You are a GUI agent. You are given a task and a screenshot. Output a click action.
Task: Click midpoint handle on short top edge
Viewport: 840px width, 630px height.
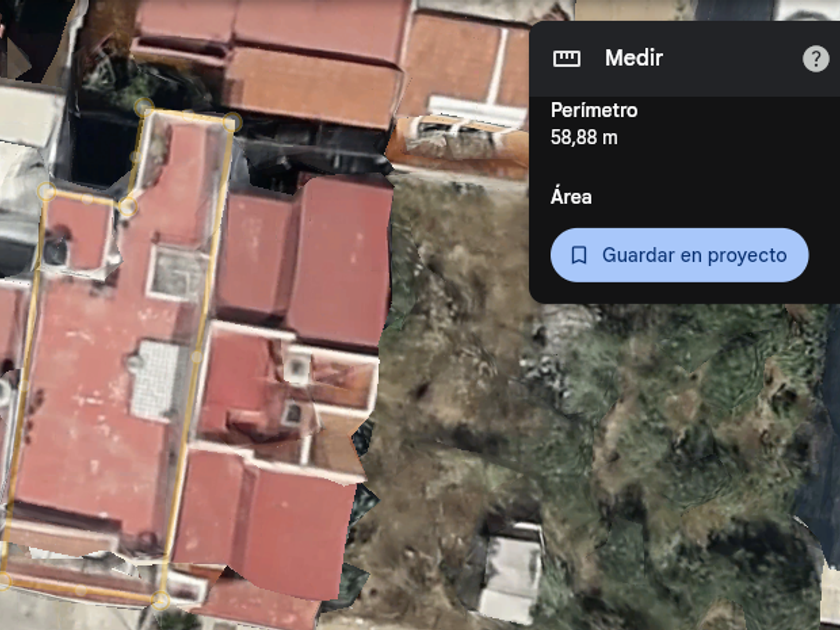point(188,115)
